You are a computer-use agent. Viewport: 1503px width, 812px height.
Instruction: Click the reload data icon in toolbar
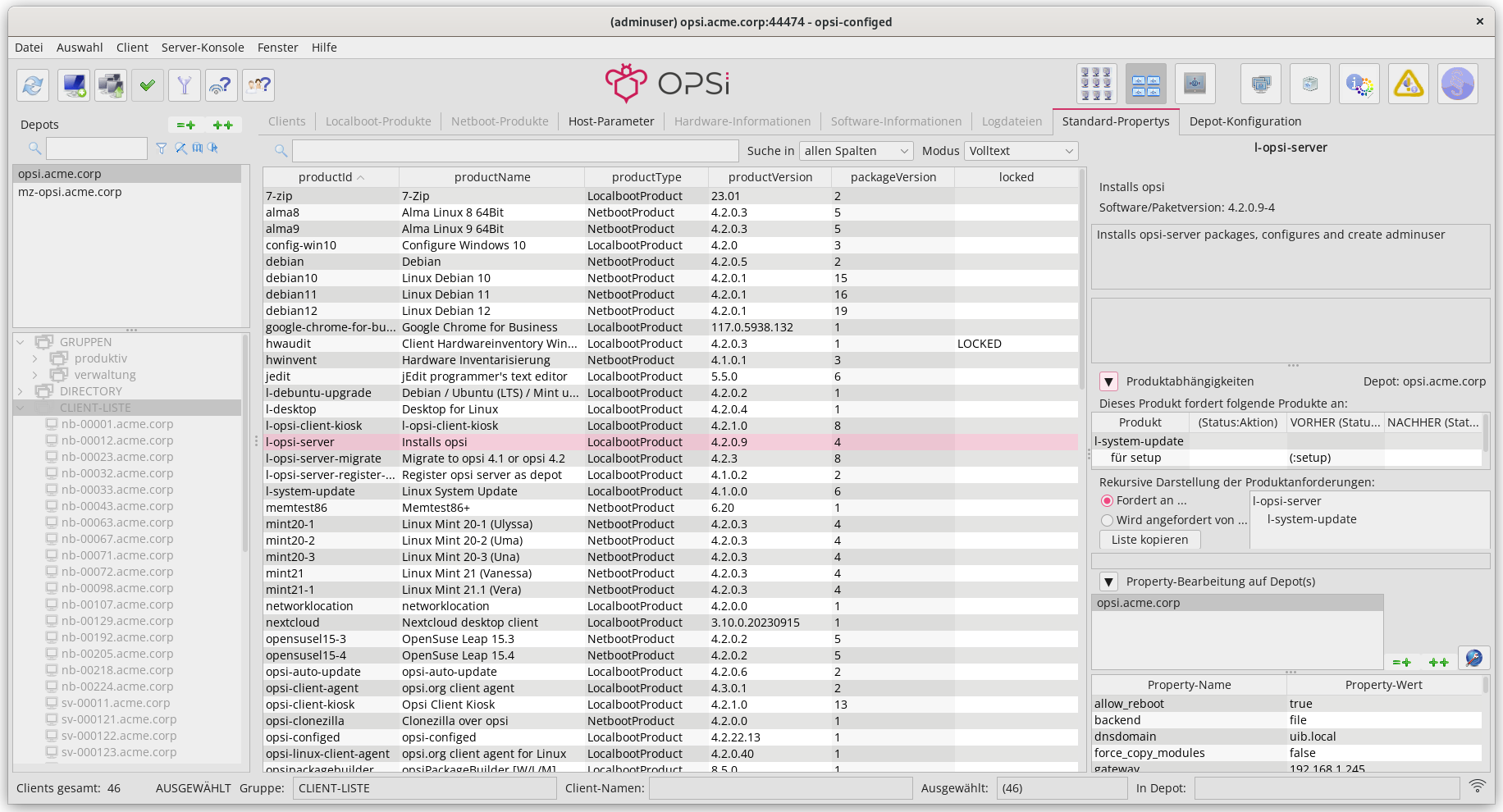[x=33, y=84]
